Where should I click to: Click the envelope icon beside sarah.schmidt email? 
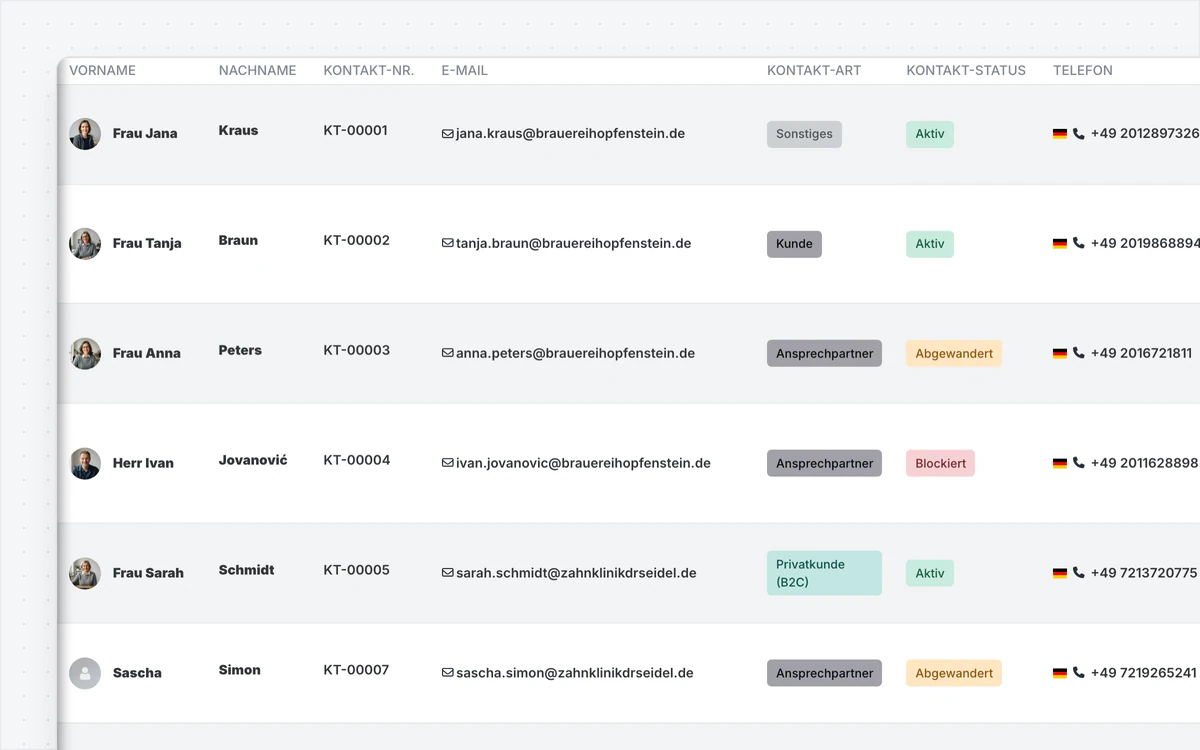coord(447,574)
